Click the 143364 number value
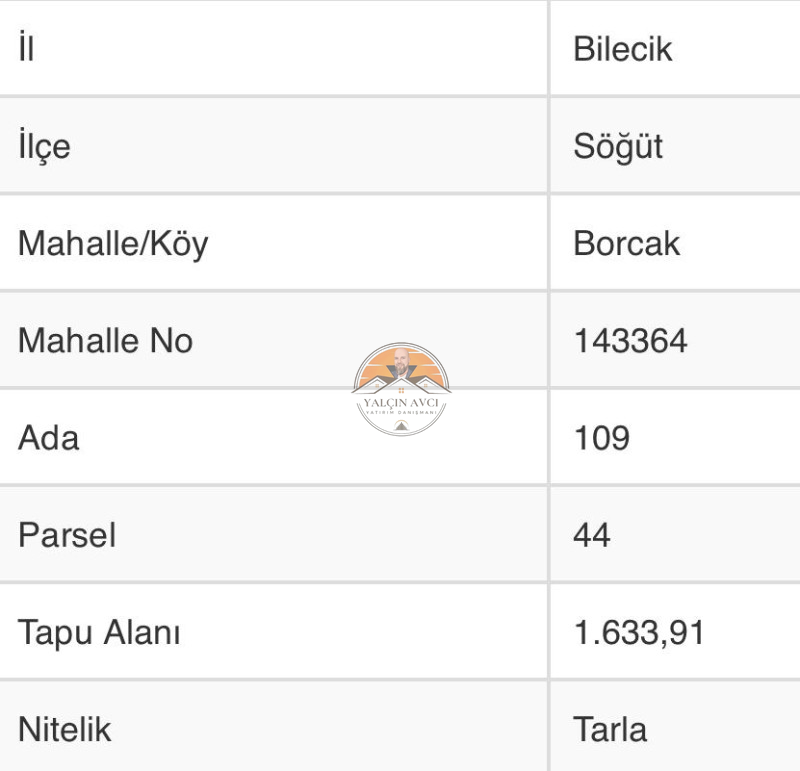 tap(630, 340)
